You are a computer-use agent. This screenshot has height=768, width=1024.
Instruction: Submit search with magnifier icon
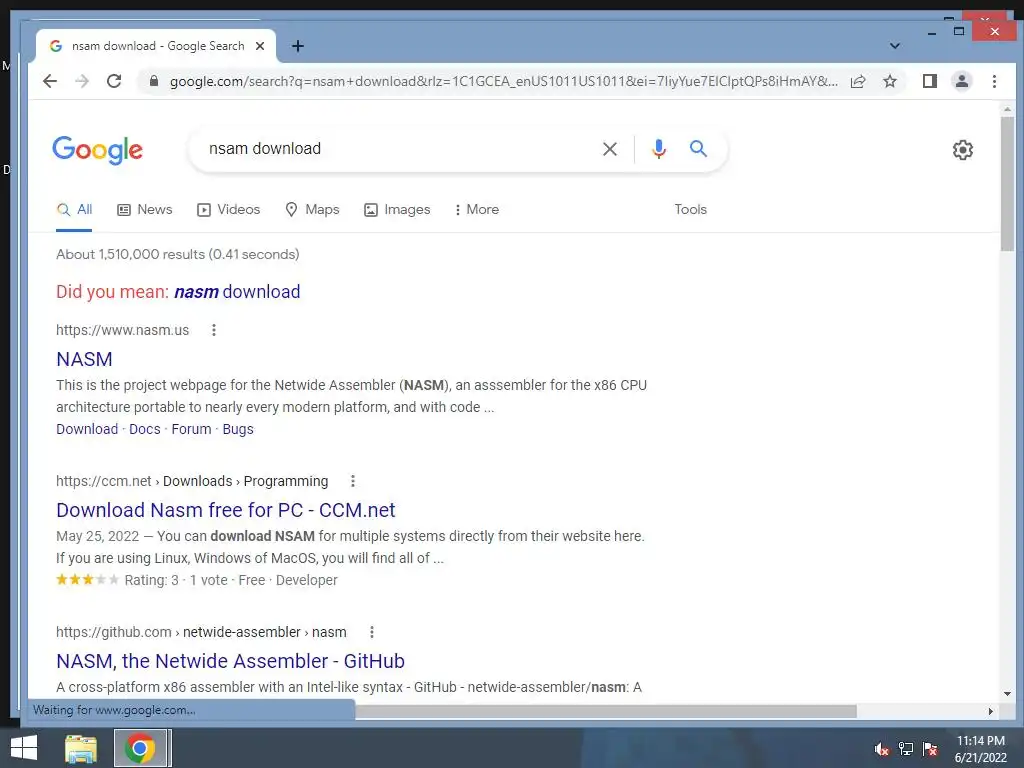698,148
